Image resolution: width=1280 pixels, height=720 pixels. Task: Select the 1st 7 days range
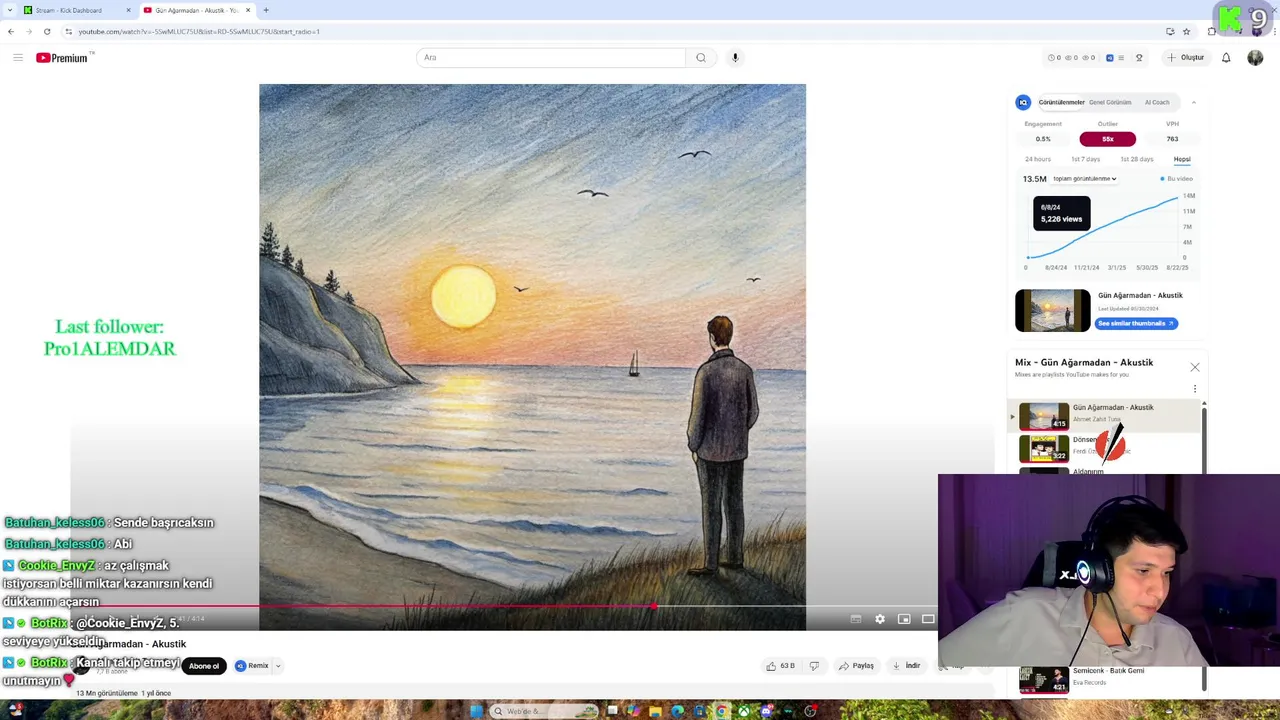pyautogui.click(x=1085, y=159)
